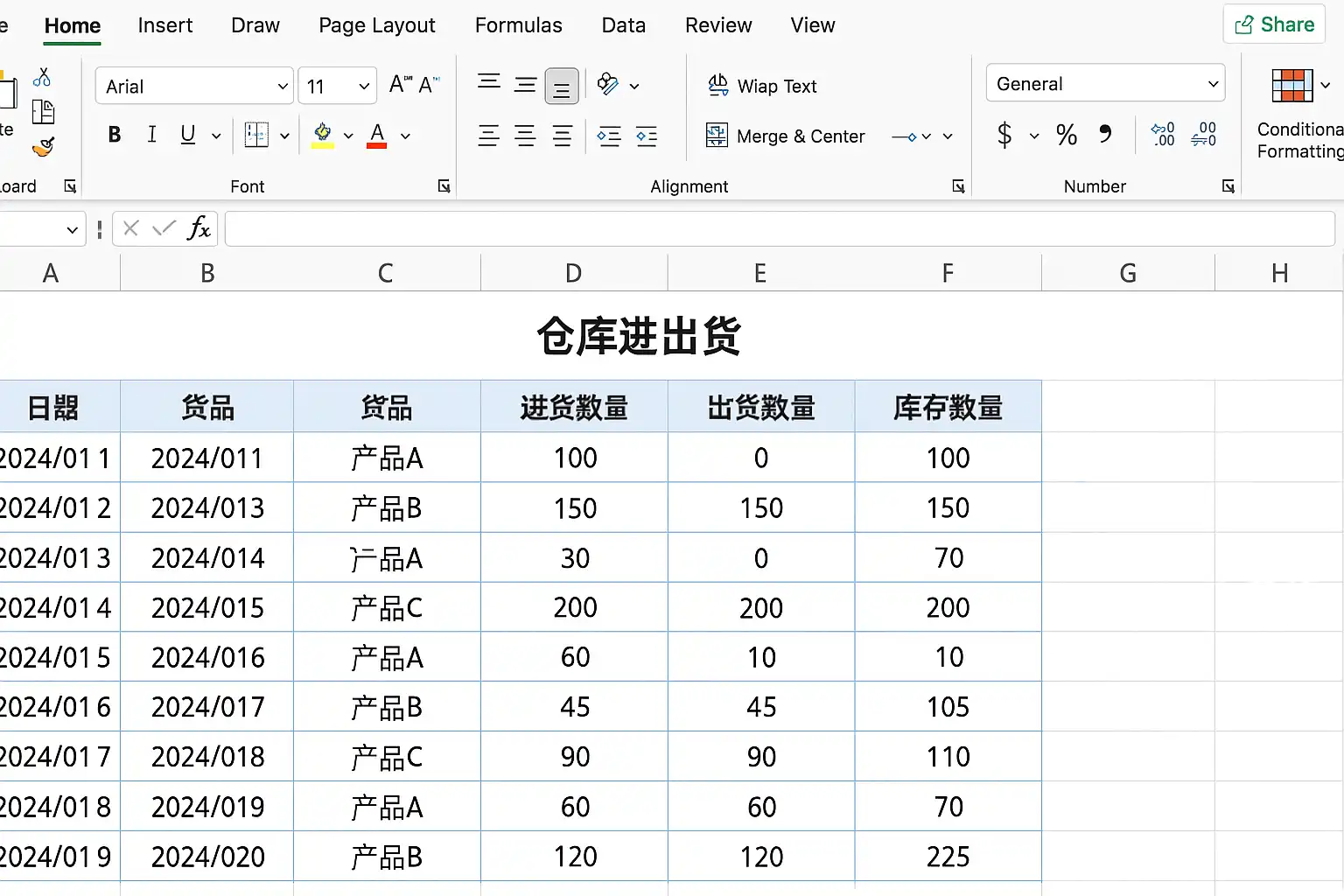This screenshot has width=1344, height=896.
Task: Click the Conditional Formatting icon
Action: point(1292,86)
